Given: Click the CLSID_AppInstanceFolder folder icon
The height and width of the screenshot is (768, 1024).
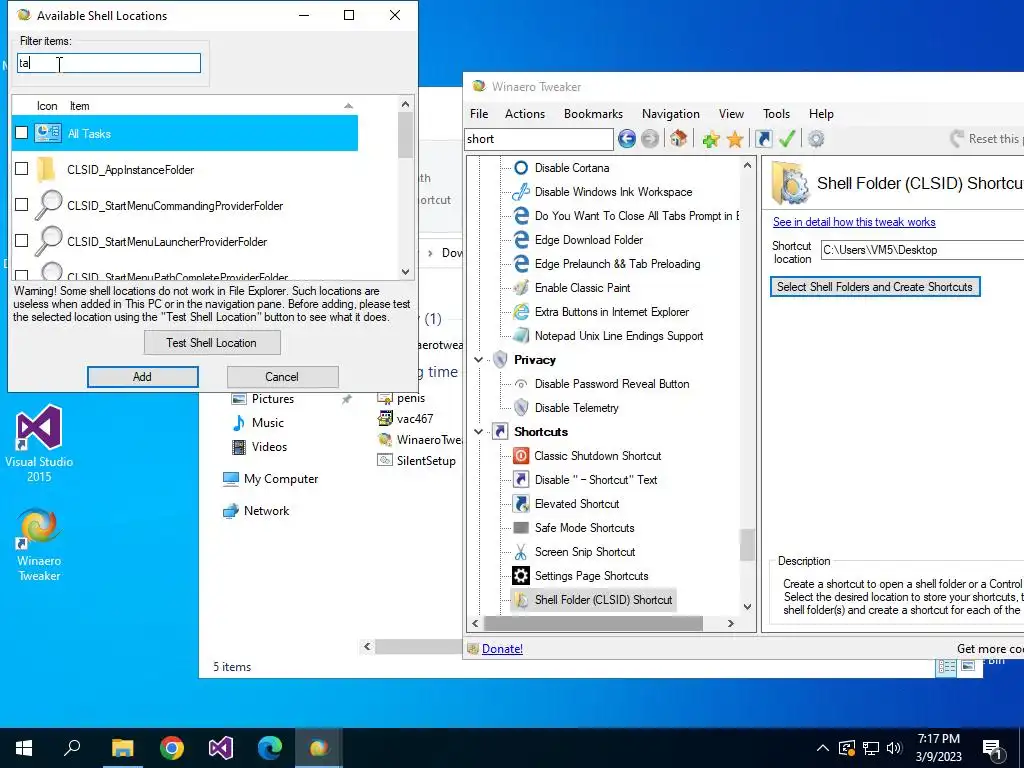Looking at the screenshot, I should pos(46,169).
